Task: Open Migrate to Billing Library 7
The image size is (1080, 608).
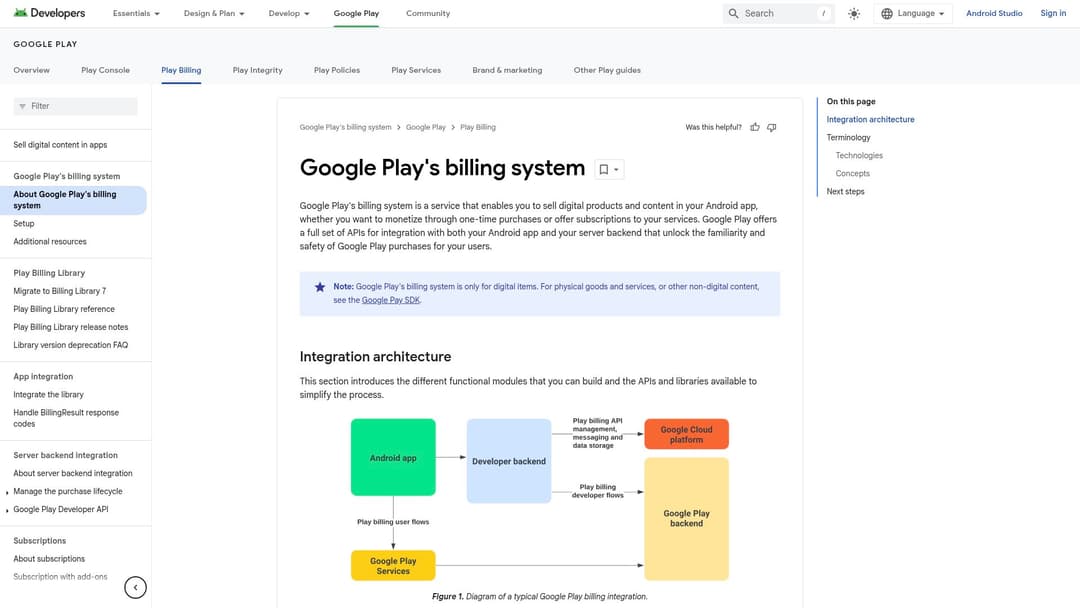Action: 59,291
